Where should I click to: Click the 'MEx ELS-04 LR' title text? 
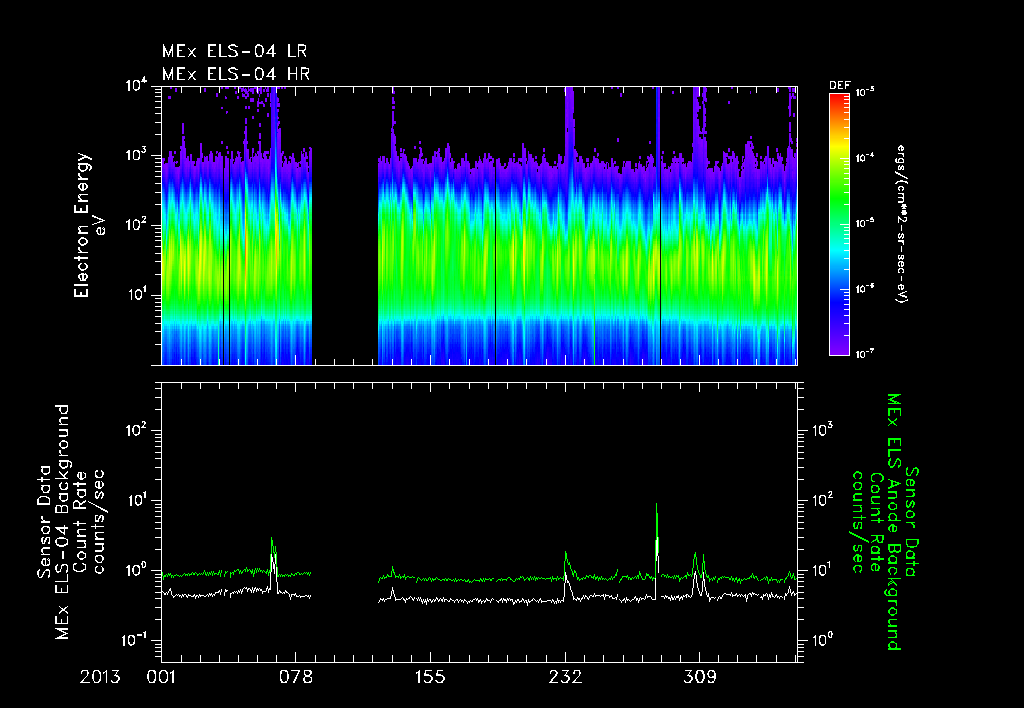[x=234, y=51]
